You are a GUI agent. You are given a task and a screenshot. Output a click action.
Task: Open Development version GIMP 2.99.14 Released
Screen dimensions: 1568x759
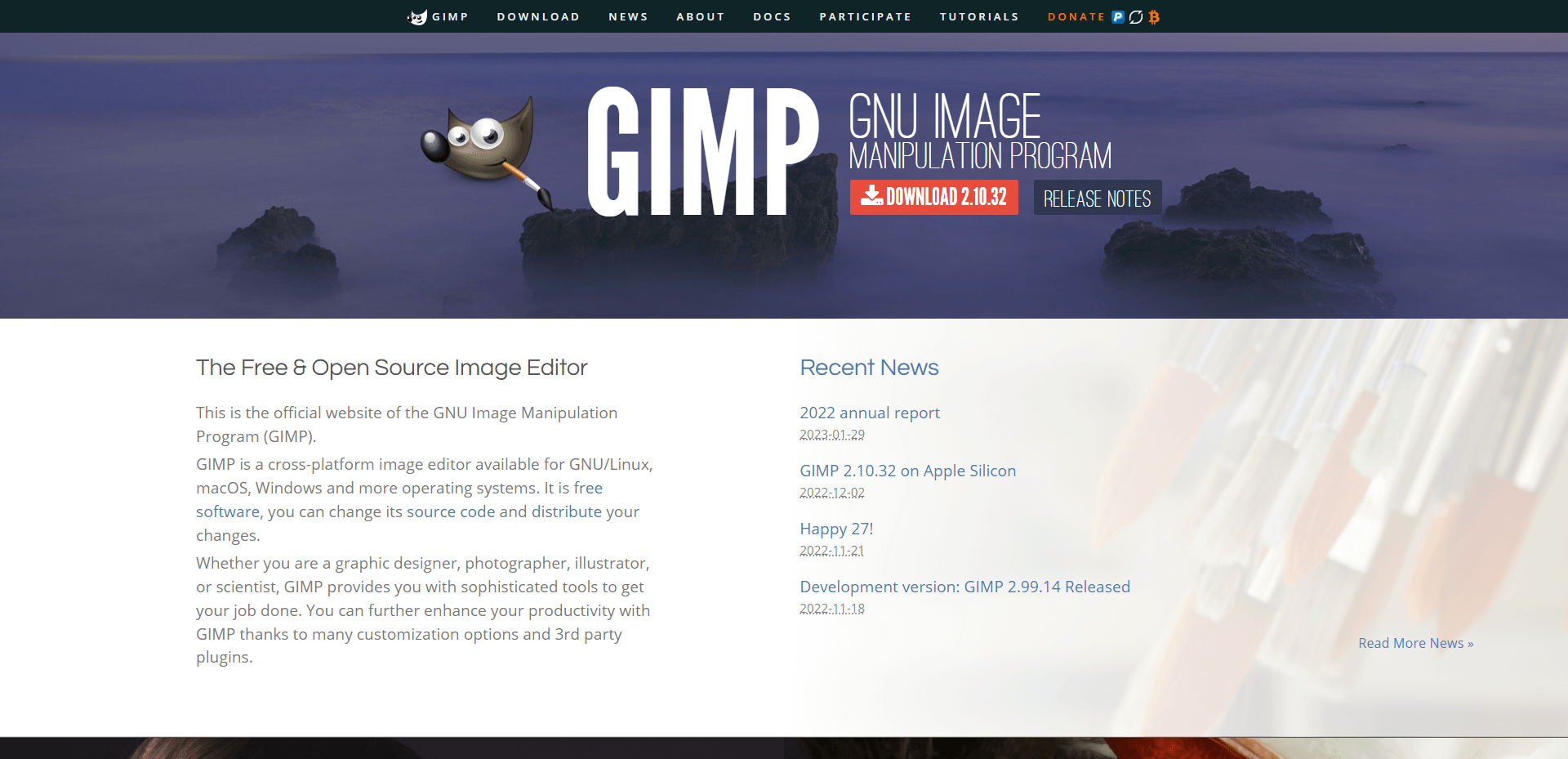coord(965,587)
